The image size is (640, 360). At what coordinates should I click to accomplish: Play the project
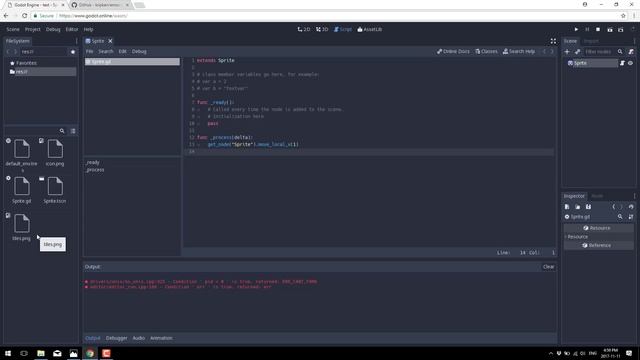click(576, 29)
